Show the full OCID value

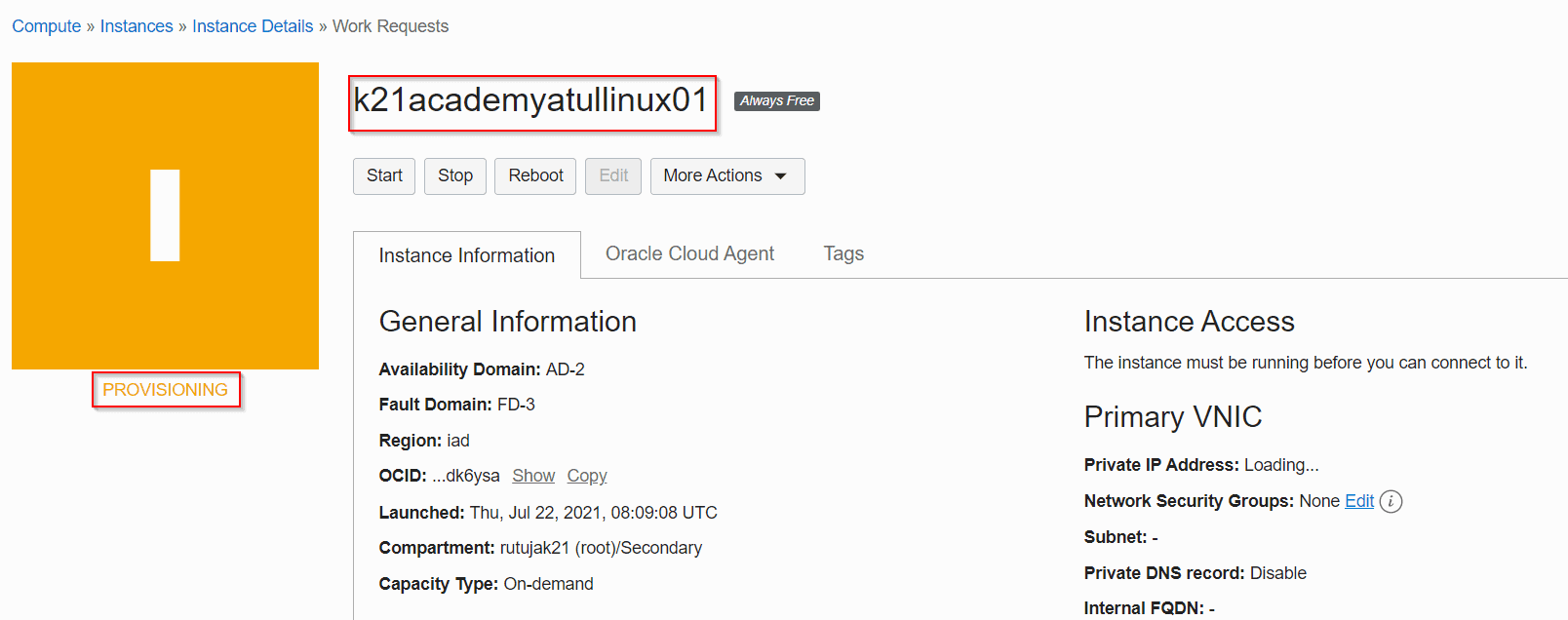pos(533,476)
